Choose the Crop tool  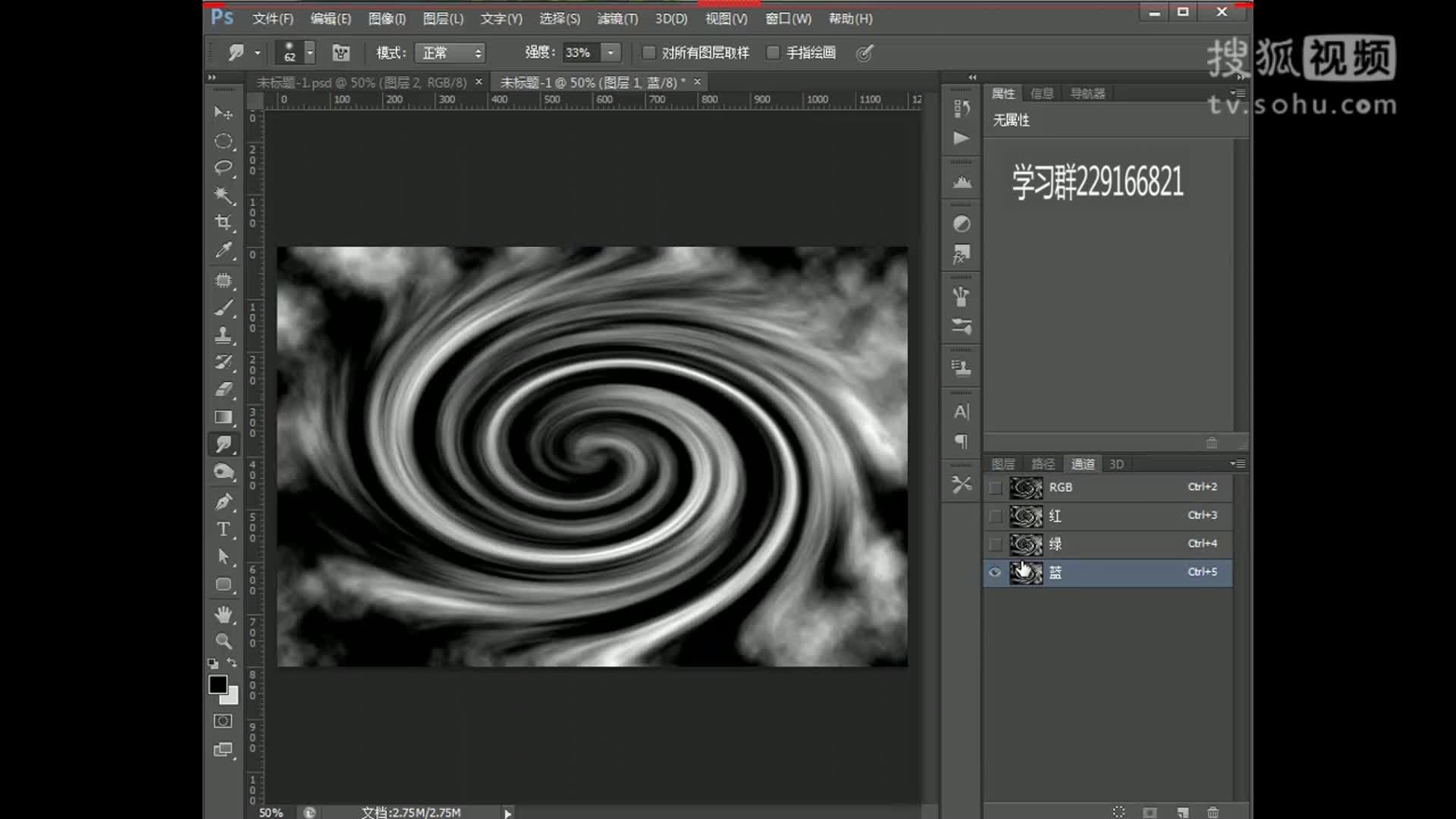coord(224,223)
